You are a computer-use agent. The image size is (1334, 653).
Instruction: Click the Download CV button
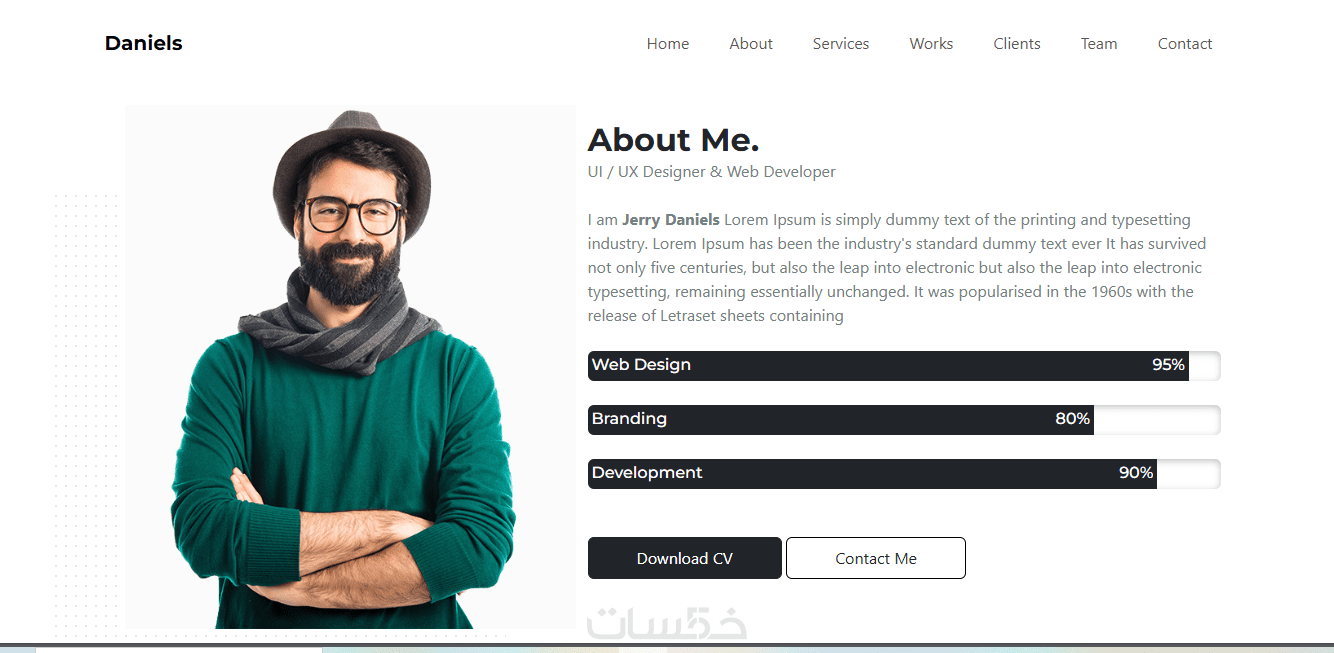[x=685, y=558]
